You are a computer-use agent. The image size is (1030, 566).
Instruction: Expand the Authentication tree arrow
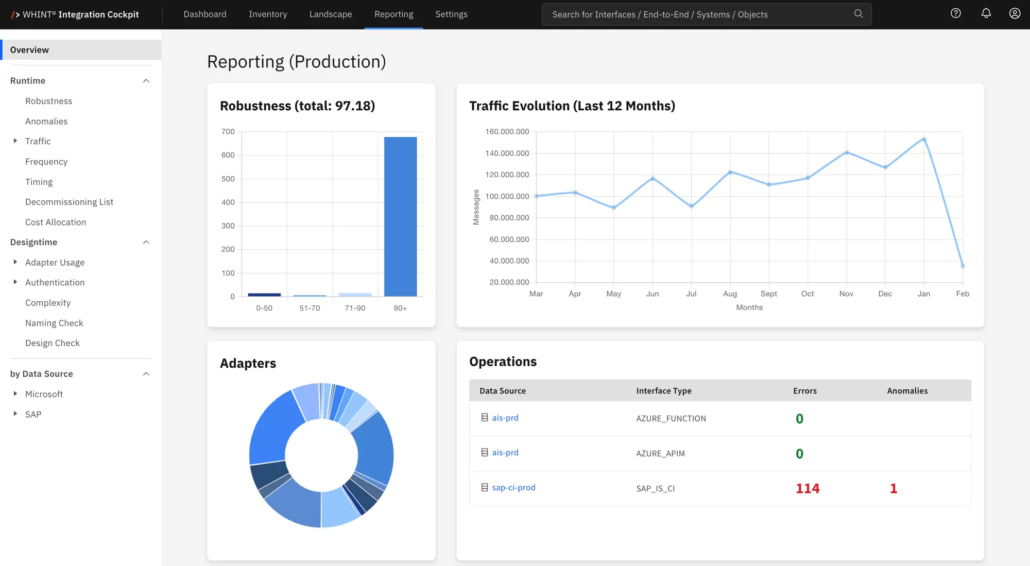[15, 282]
